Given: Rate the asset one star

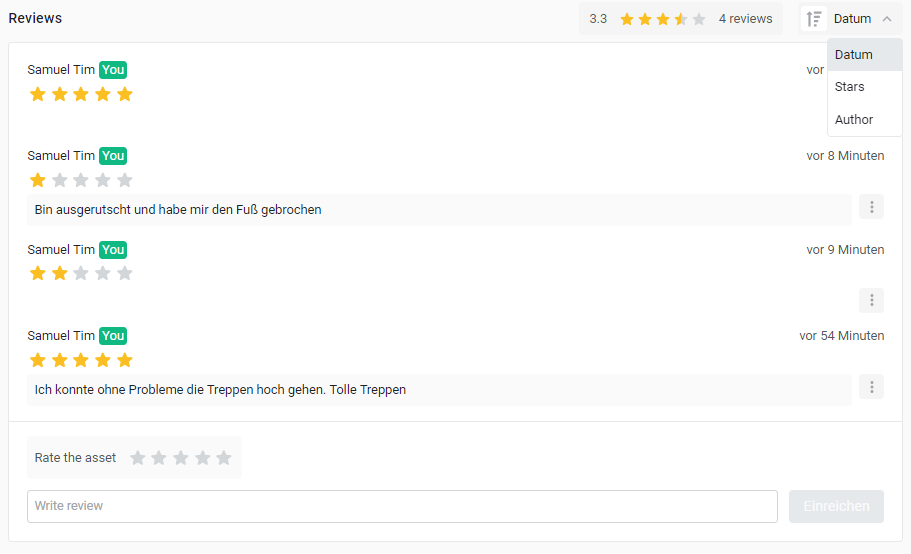Looking at the screenshot, I should tap(138, 458).
